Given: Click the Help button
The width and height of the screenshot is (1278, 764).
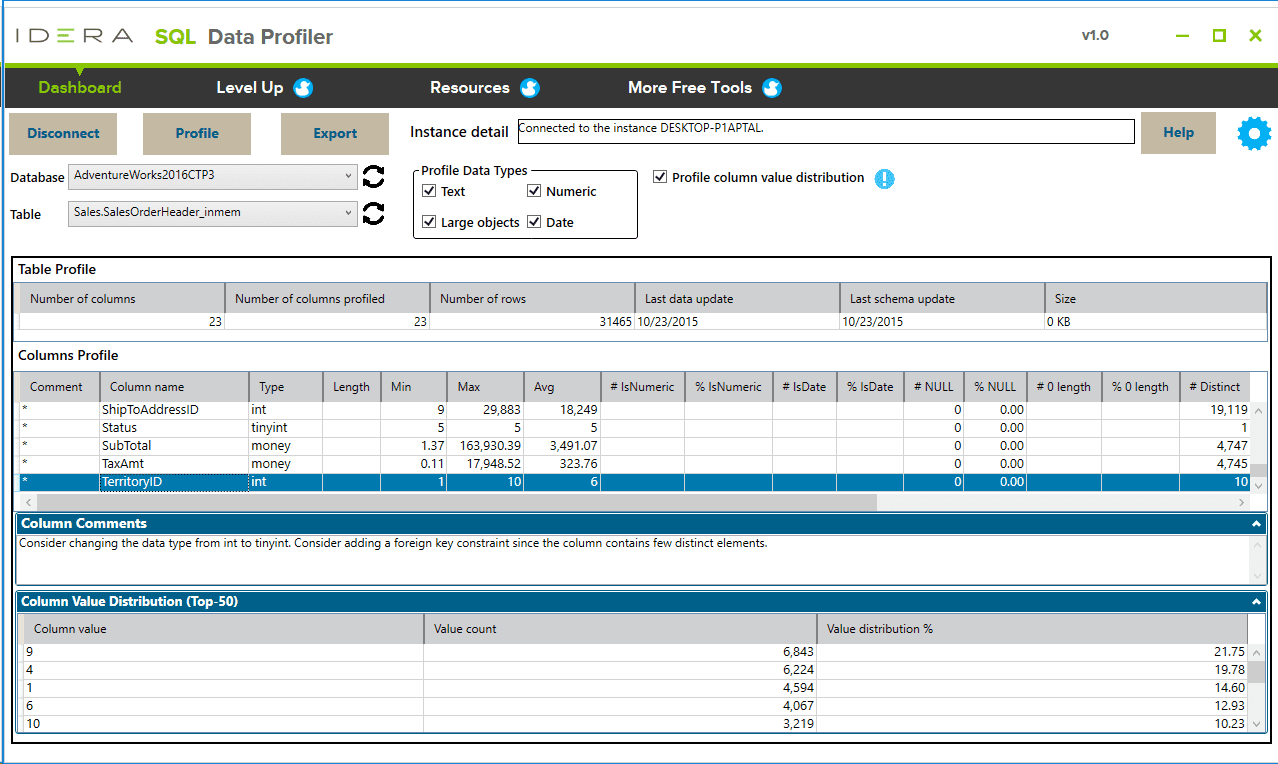Looking at the screenshot, I should (1178, 132).
